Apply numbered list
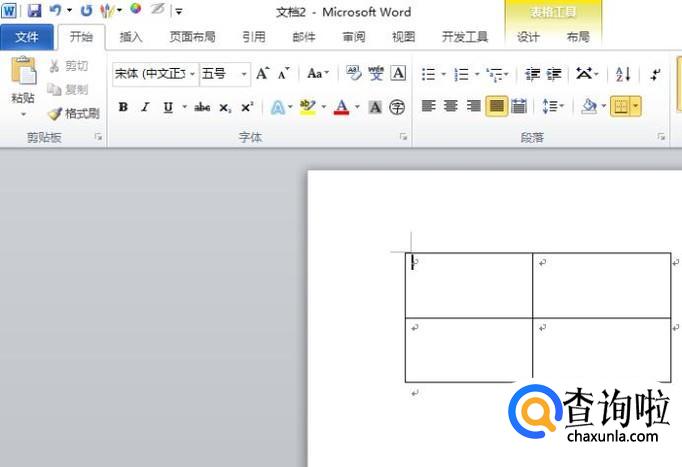 coord(461,74)
